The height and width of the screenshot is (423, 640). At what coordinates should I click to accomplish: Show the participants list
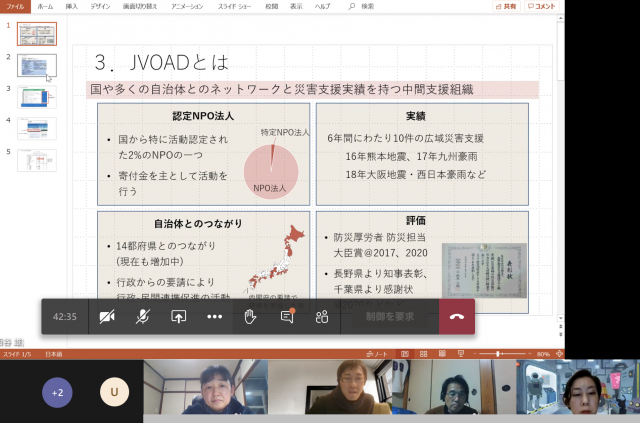tap(322, 316)
